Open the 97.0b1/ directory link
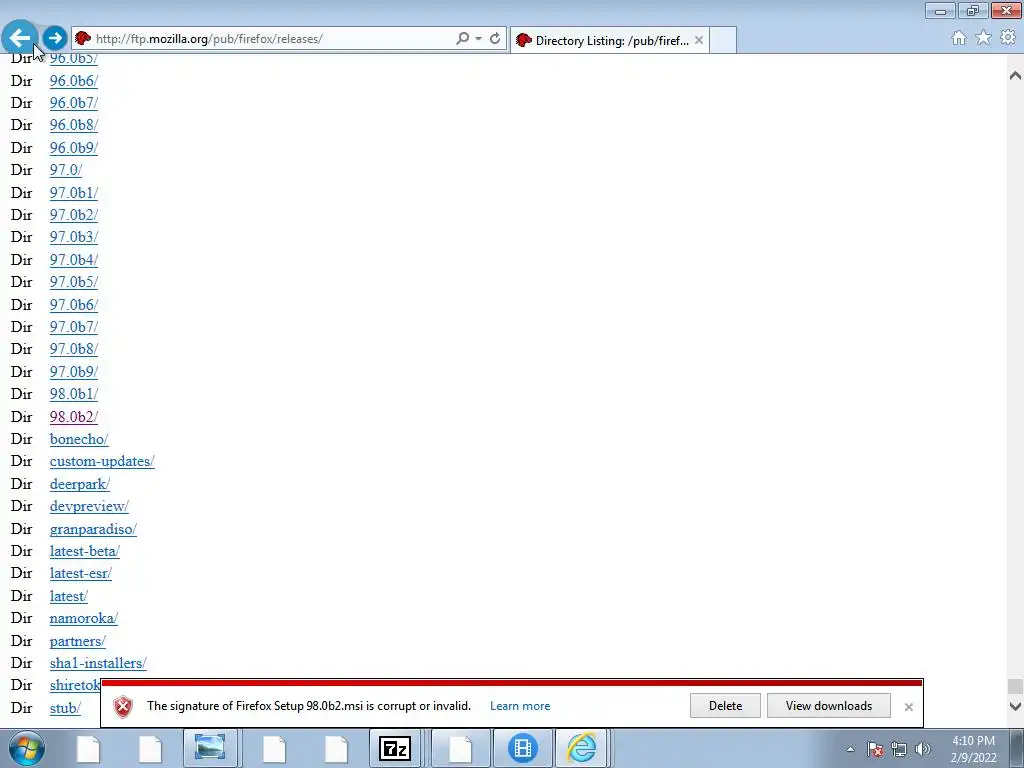Screen dimensions: 1024x768 (x=74, y=193)
